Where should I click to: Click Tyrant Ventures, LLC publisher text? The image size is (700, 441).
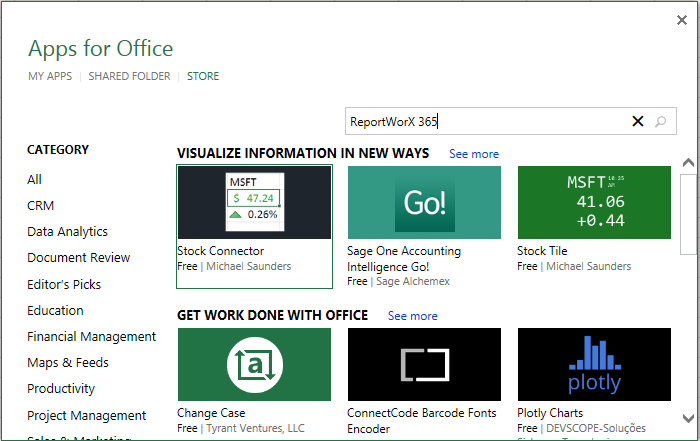click(x=255, y=429)
